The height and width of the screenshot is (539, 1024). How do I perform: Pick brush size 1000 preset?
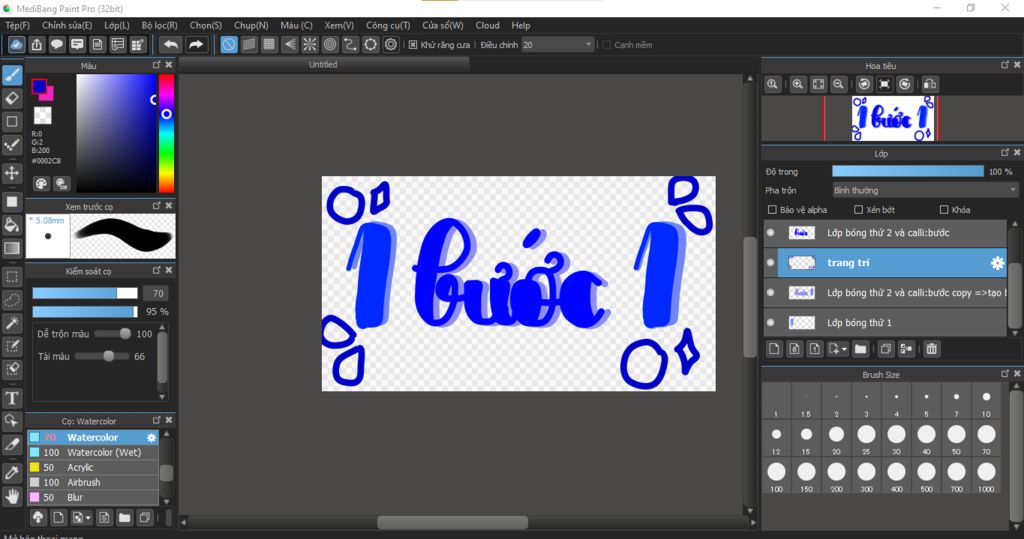point(986,475)
